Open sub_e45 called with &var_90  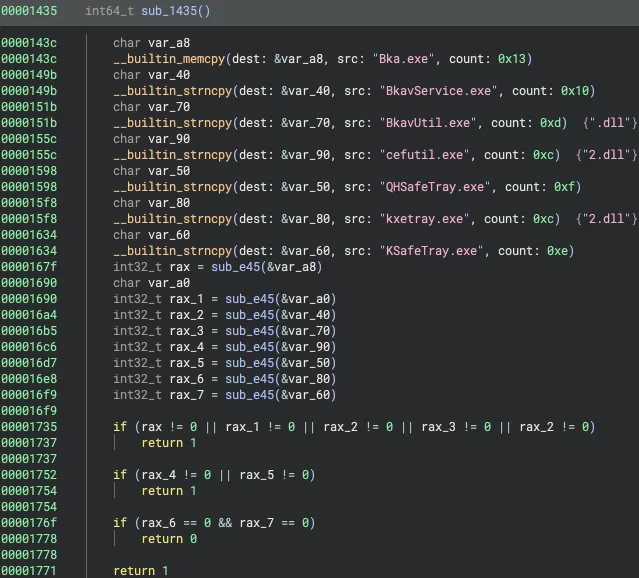(x=250, y=347)
